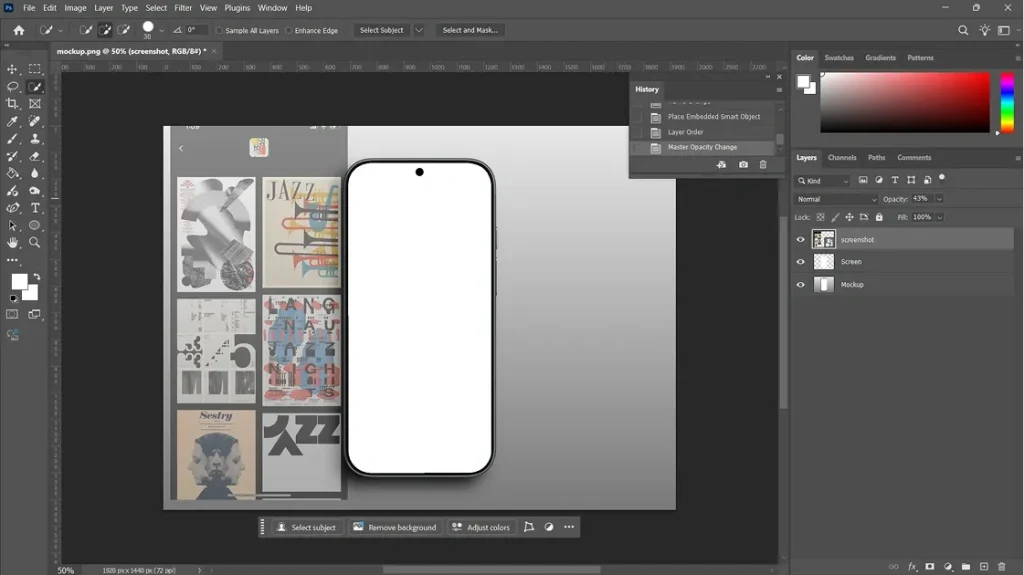Select the Pen tool
The width and height of the screenshot is (1024, 575).
[x=12, y=208]
